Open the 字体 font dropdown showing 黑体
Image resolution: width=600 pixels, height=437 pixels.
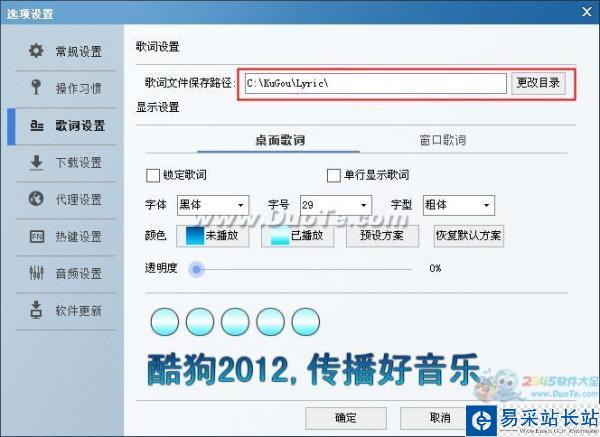click(213, 205)
